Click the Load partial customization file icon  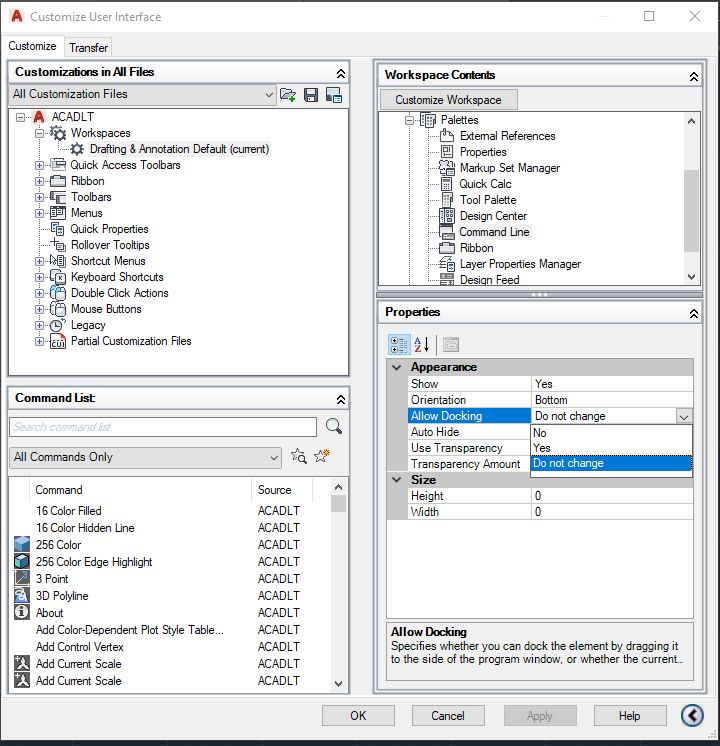coord(288,95)
